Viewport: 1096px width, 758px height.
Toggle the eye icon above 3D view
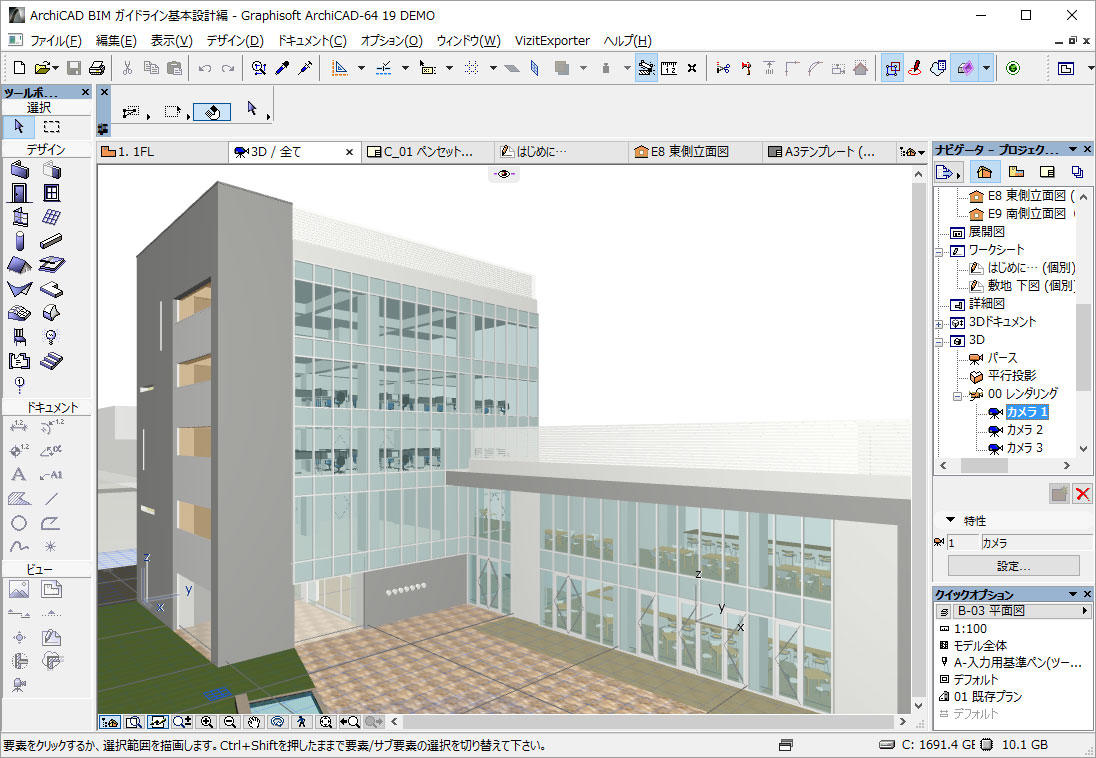[x=504, y=174]
